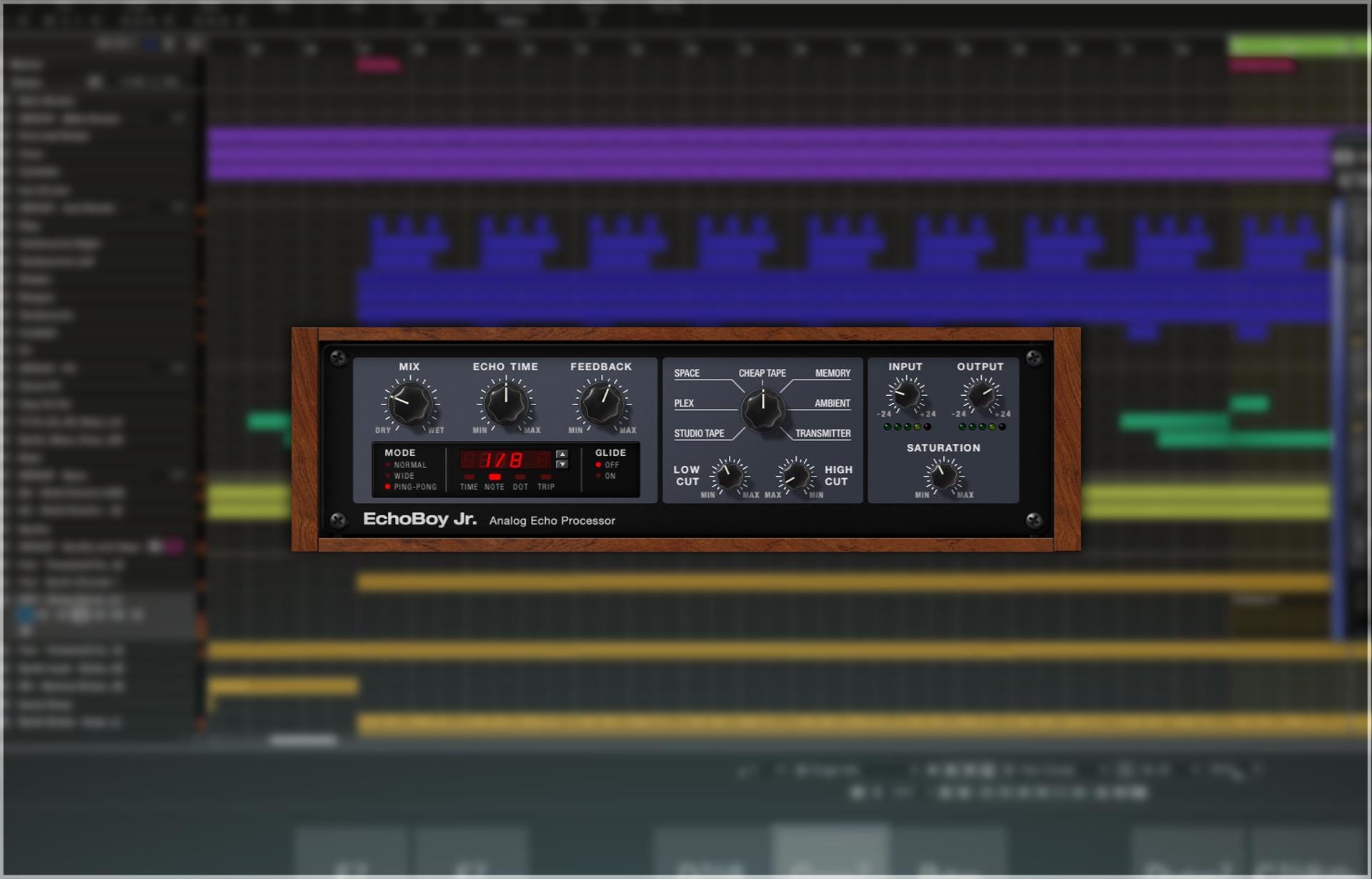Click the arrangement horizontal scrollbar thumb
Image resolution: width=1372 pixels, height=879 pixels.
pos(303,741)
